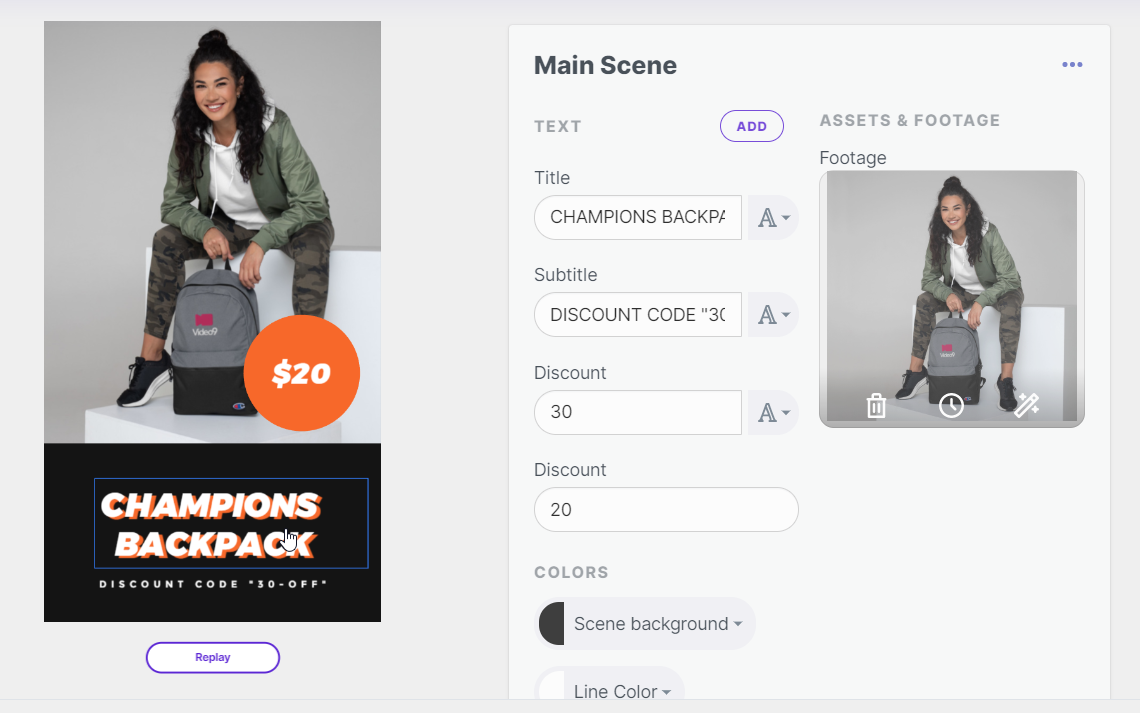Click the clock icon on Footage thumbnail
This screenshot has height=713, width=1140.
click(x=951, y=405)
